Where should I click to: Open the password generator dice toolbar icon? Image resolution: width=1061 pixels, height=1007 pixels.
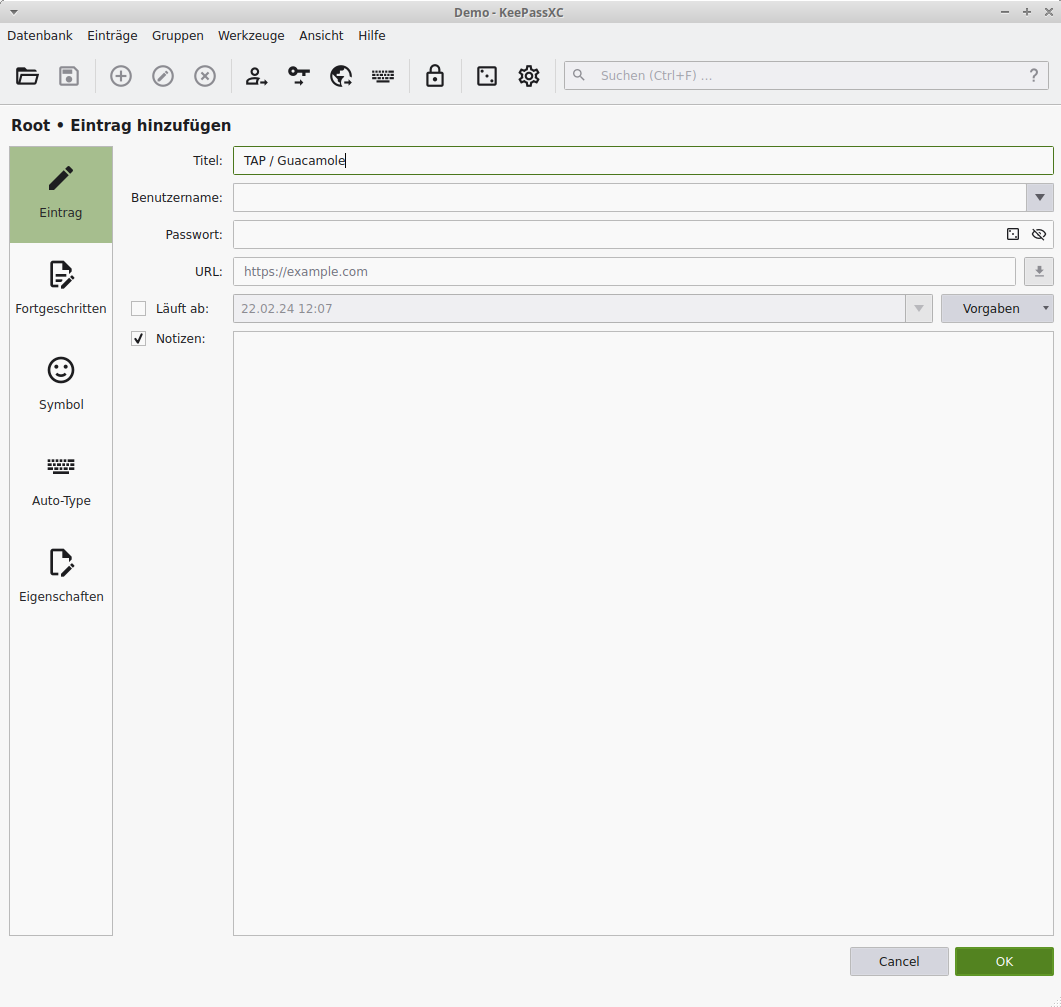point(487,76)
